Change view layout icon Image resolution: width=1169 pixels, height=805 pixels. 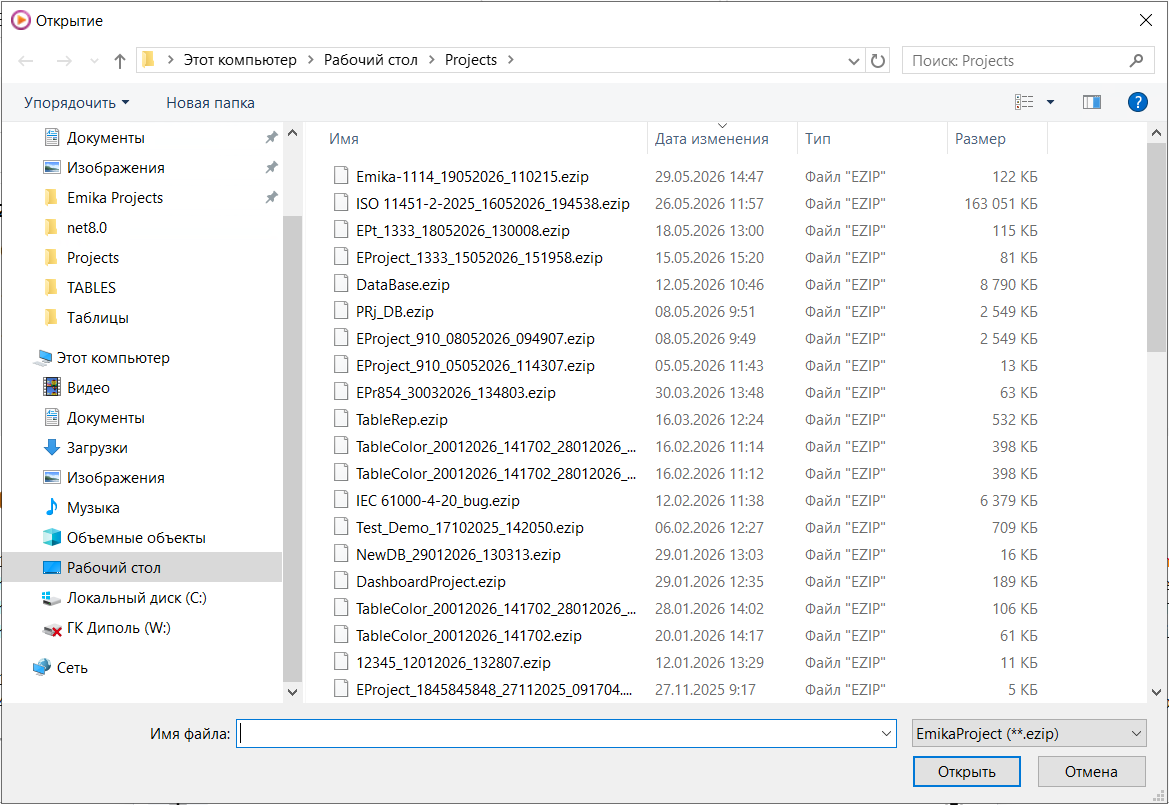[1024, 102]
